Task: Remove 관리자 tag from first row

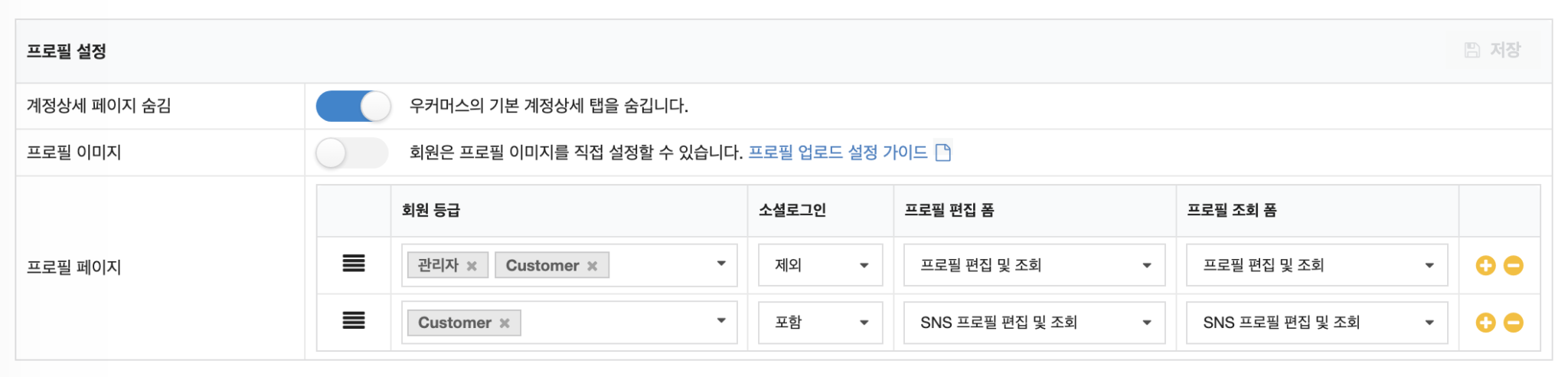Action: tap(472, 266)
